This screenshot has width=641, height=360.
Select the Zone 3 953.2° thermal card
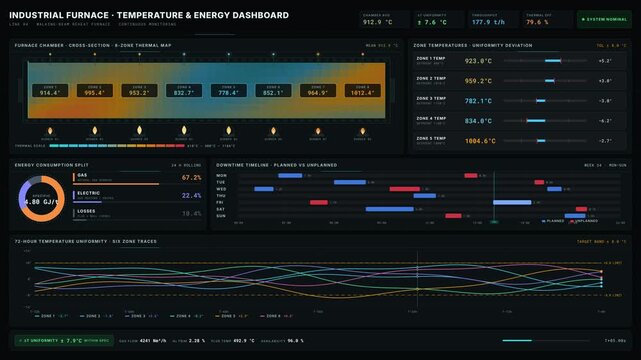click(x=139, y=90)
